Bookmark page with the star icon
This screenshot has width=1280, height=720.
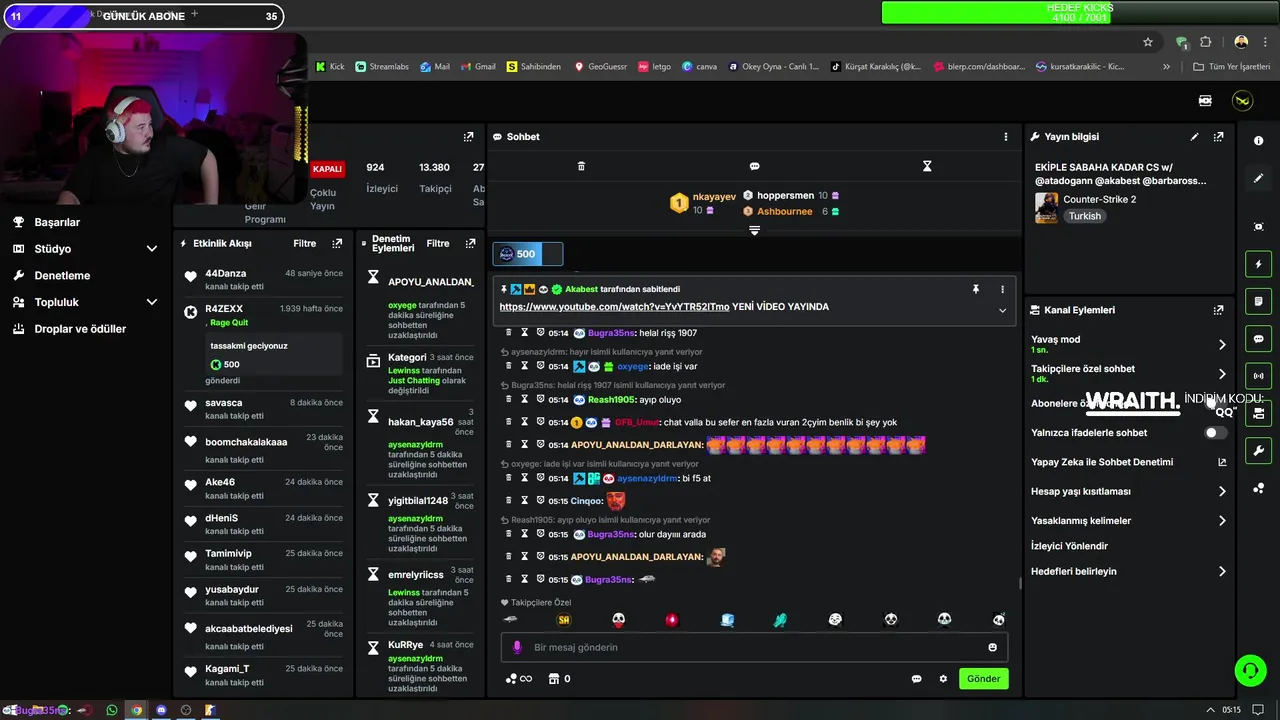point(1148,42)
